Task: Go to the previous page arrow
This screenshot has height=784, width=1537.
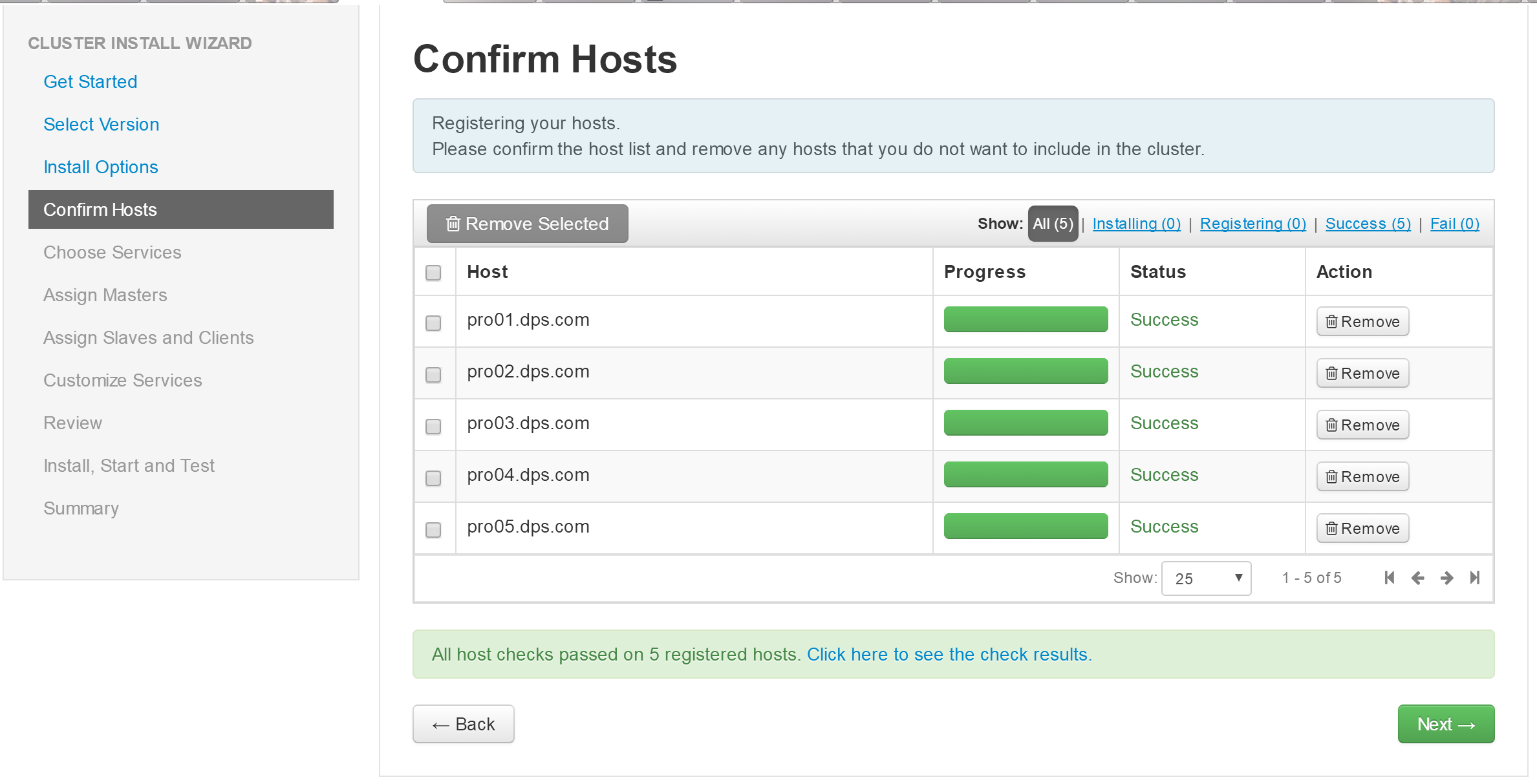Action: pyautogui.click(x=1418, y=578)
